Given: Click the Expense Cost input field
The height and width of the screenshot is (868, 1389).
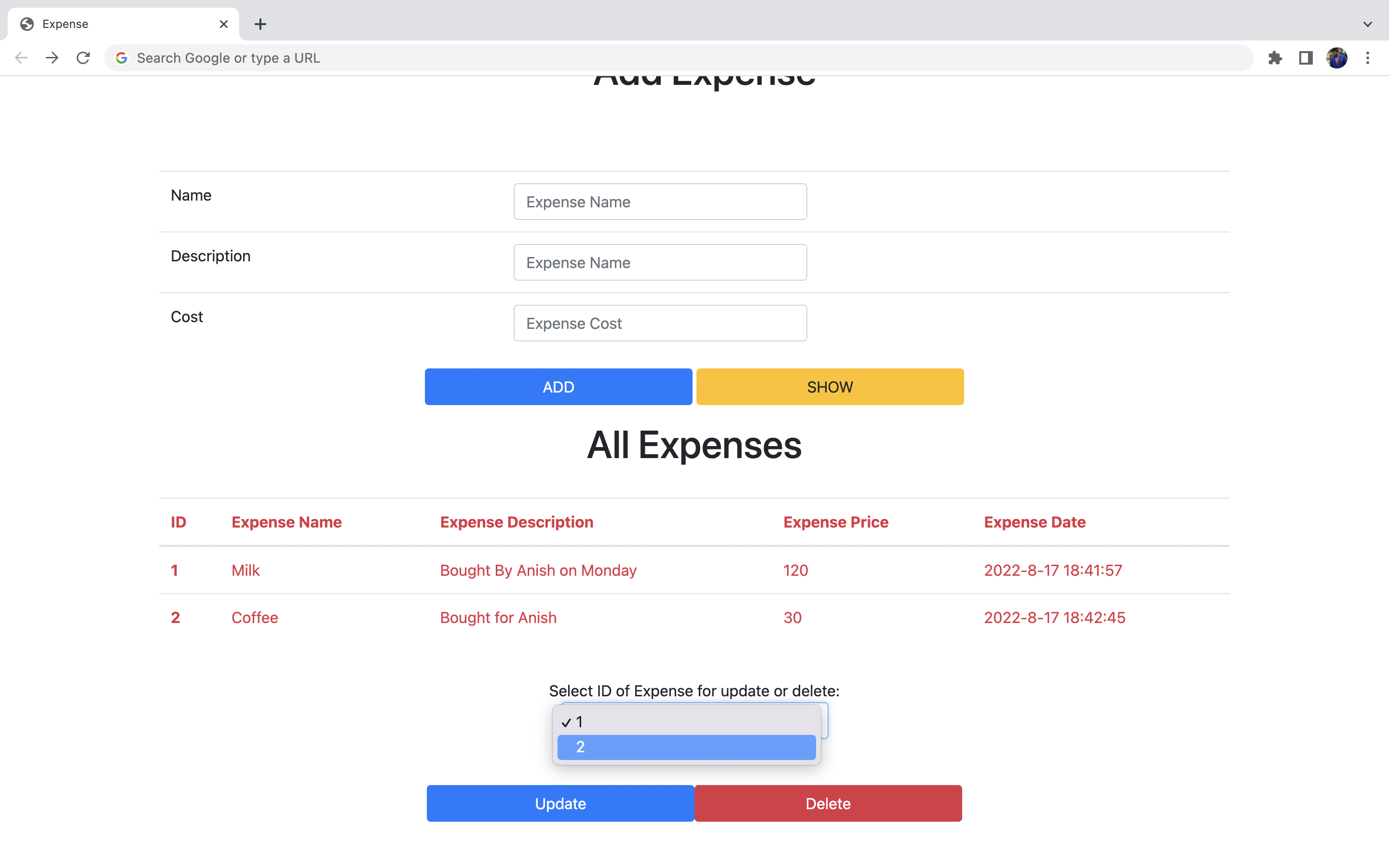Looking at the screenshot, I should pyautogui.click(x=660, y=323).
